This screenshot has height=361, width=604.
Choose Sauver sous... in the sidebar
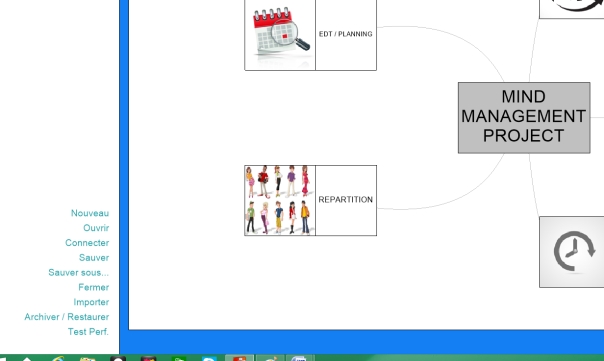pos(79,272)
